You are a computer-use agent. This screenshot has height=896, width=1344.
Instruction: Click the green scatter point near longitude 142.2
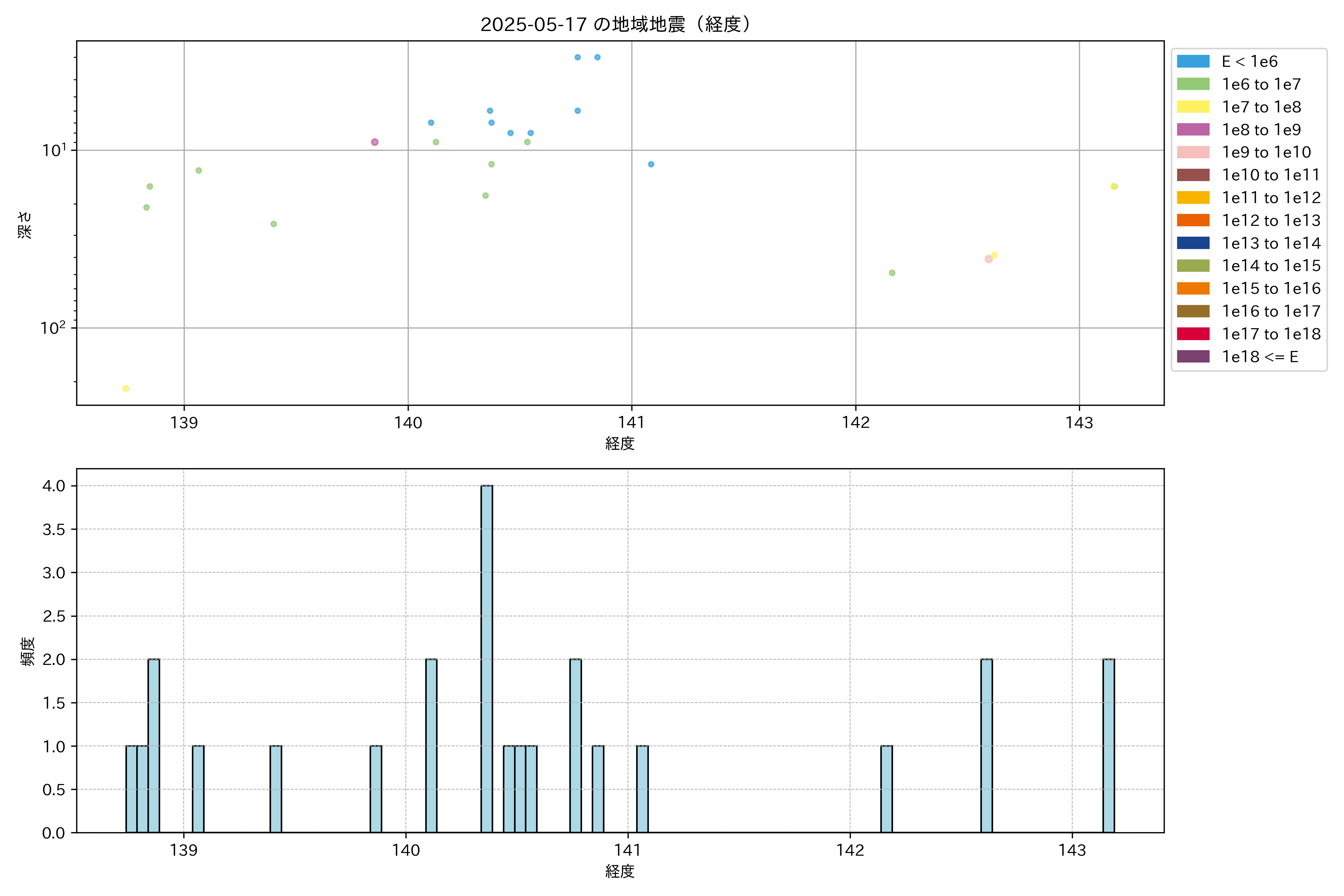[892, 273]
